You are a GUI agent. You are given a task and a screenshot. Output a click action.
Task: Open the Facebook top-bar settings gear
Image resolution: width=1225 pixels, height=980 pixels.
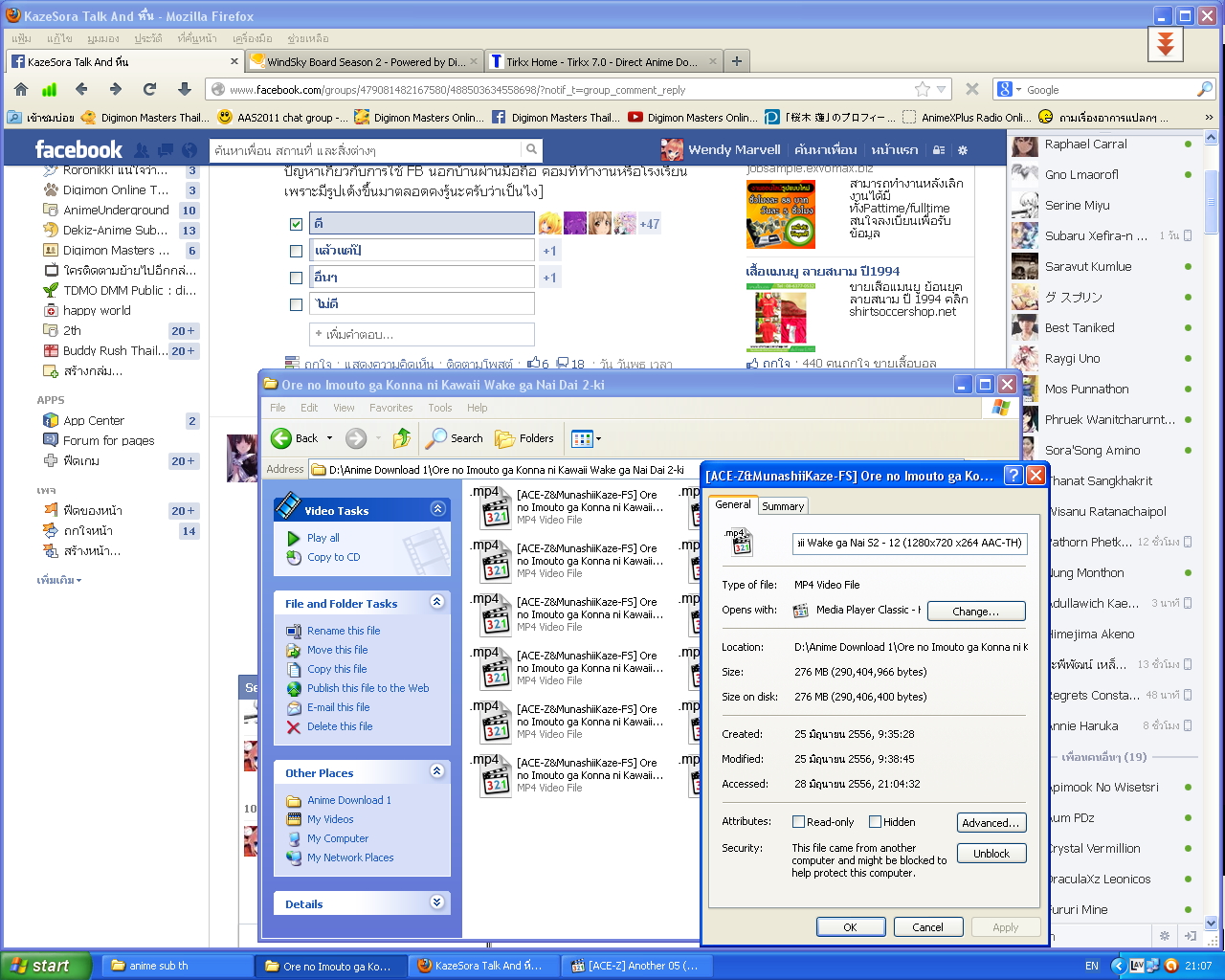pos(963,150)
